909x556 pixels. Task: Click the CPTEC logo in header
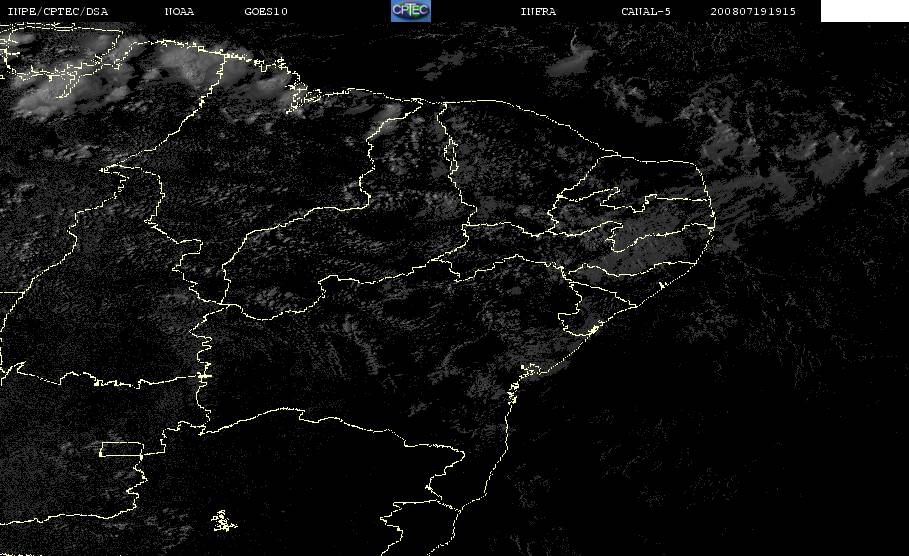pos(410,10)
